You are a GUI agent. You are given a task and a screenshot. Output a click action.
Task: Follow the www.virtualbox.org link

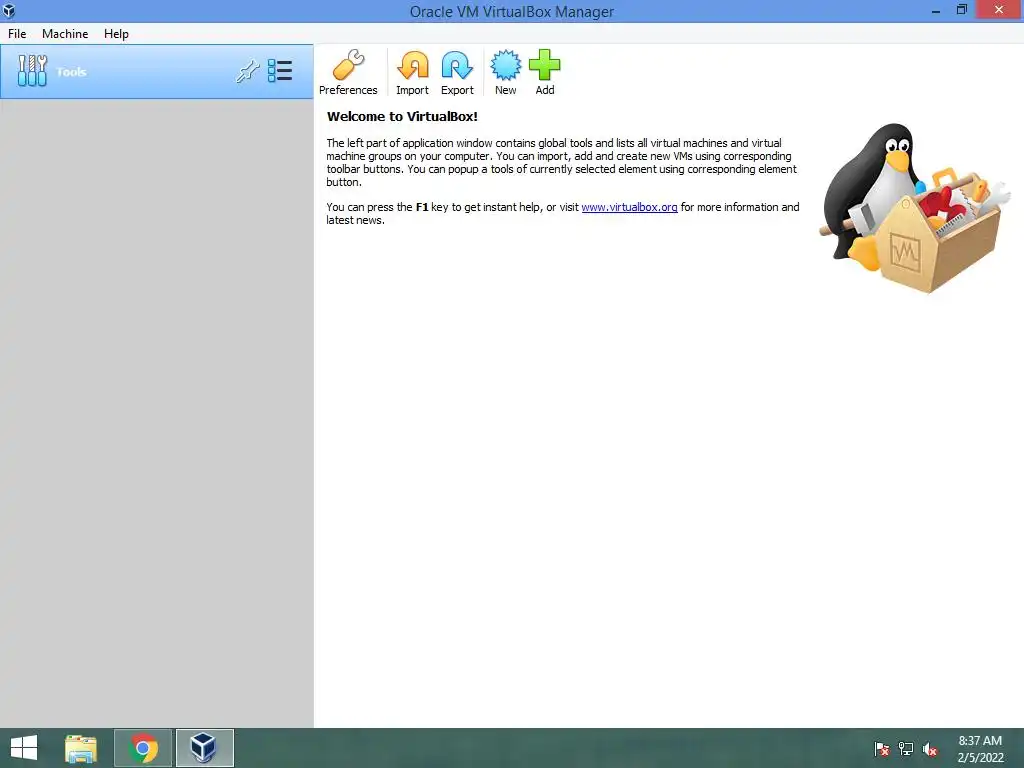pos(629,207)
